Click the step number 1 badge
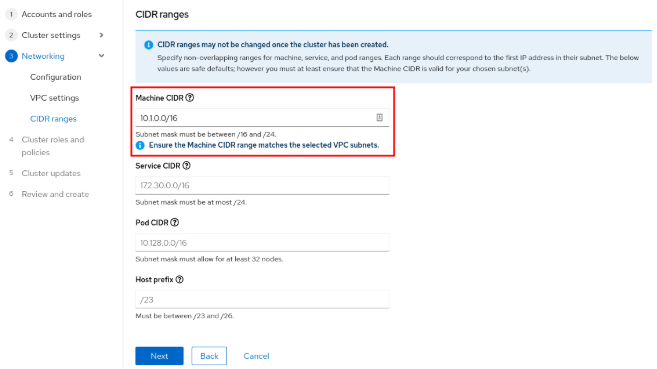Screen dimensions: 657x369 tap(11, 14)
